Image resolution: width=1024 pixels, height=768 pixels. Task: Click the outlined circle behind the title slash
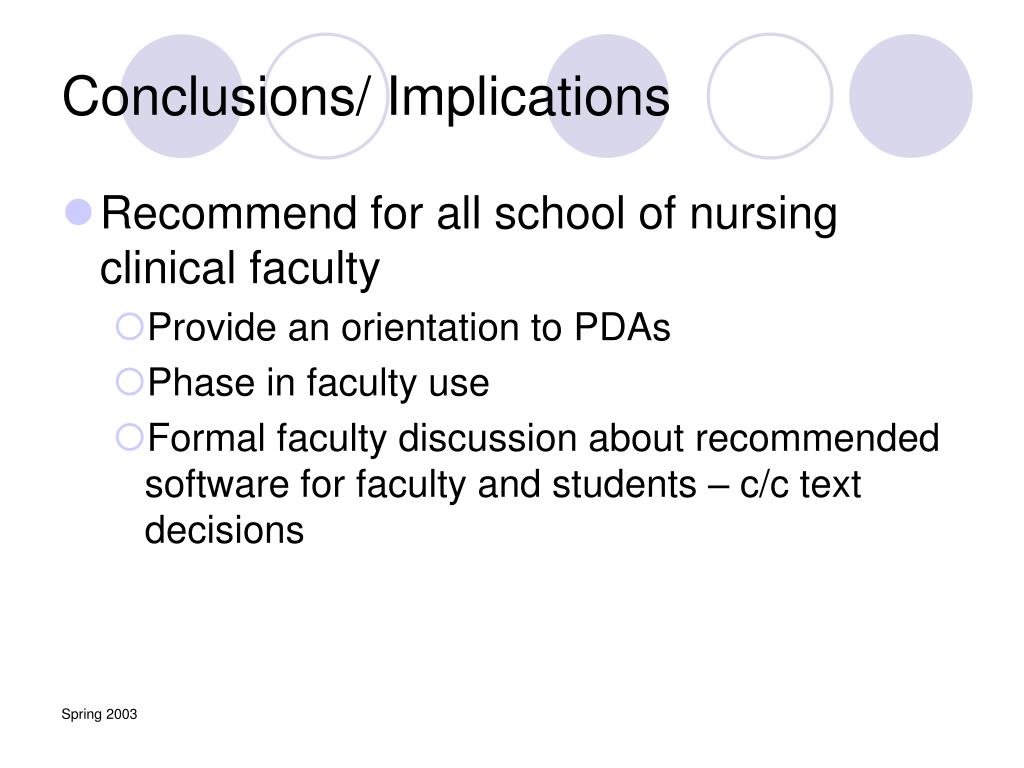tap(326, 96)
